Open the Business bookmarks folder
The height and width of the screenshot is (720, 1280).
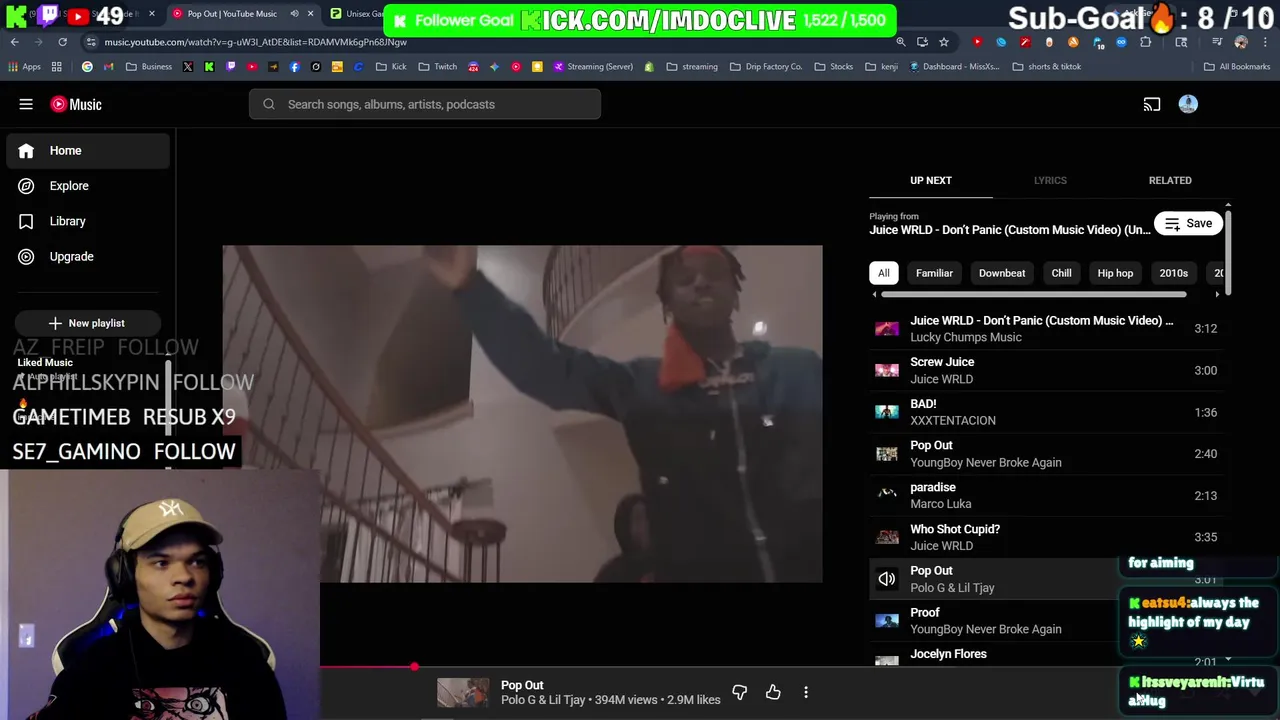149,67
